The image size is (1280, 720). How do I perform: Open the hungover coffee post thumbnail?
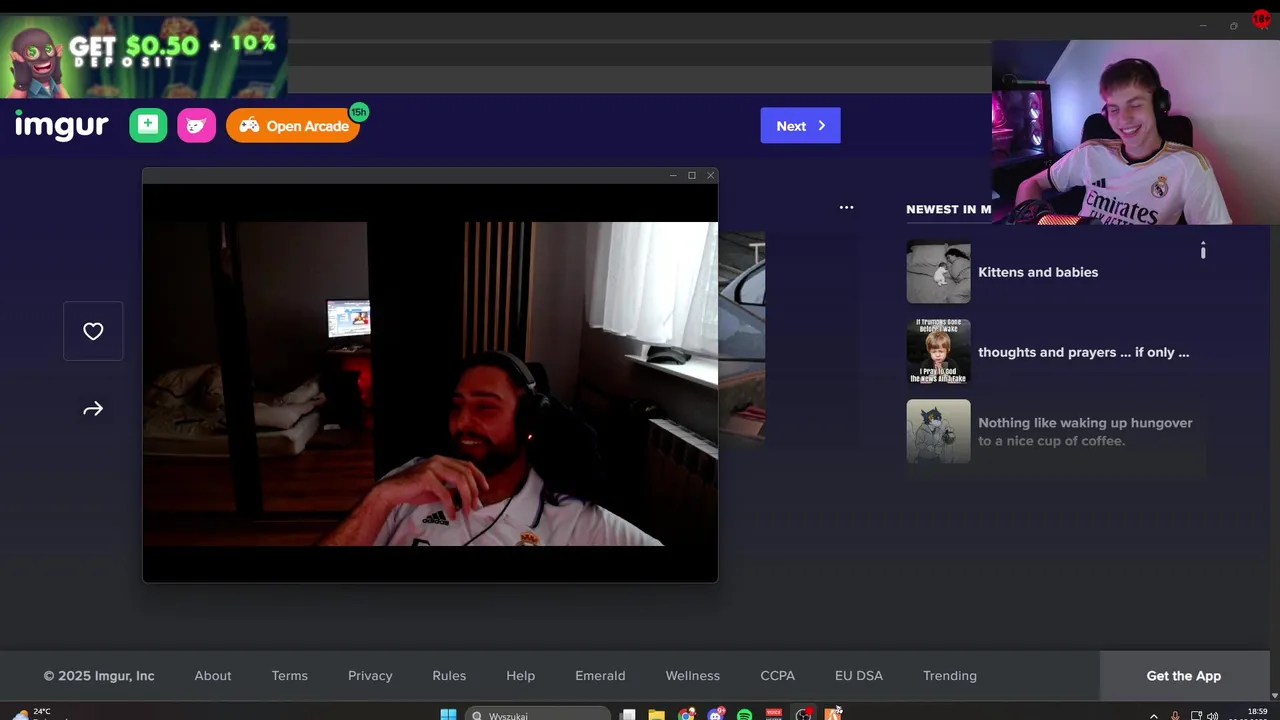tap(938, 431)
